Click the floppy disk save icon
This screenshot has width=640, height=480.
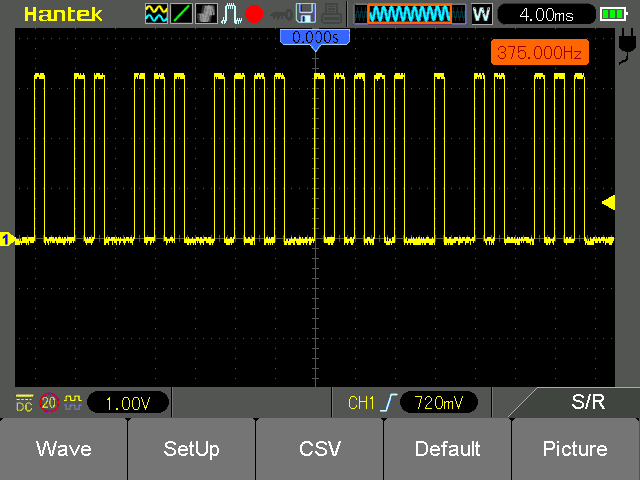306,13
